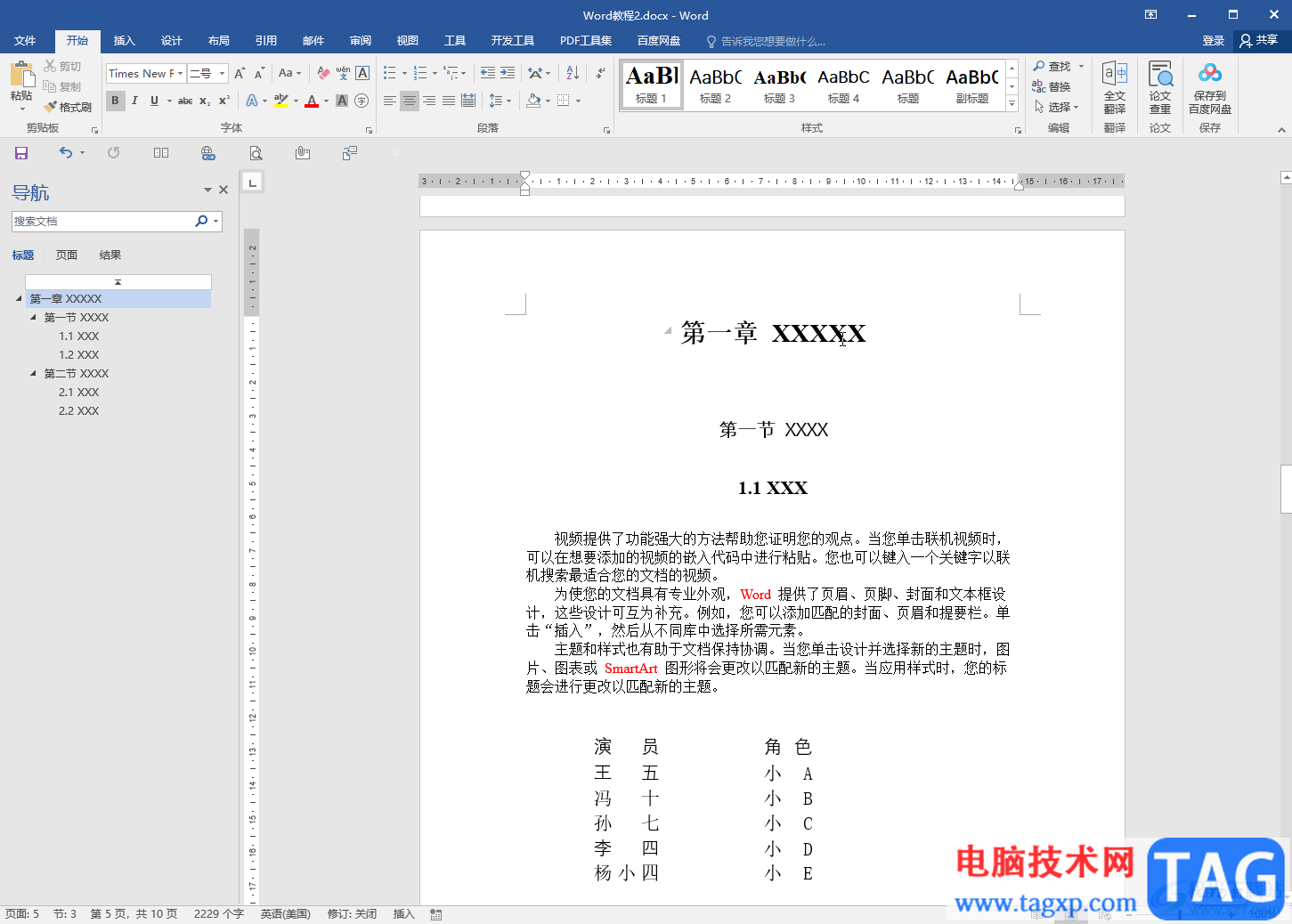Image resolution: width=1292 pixels, height=924 pixels.
Task: Click the character shading icon
Action: pos(342,101)
